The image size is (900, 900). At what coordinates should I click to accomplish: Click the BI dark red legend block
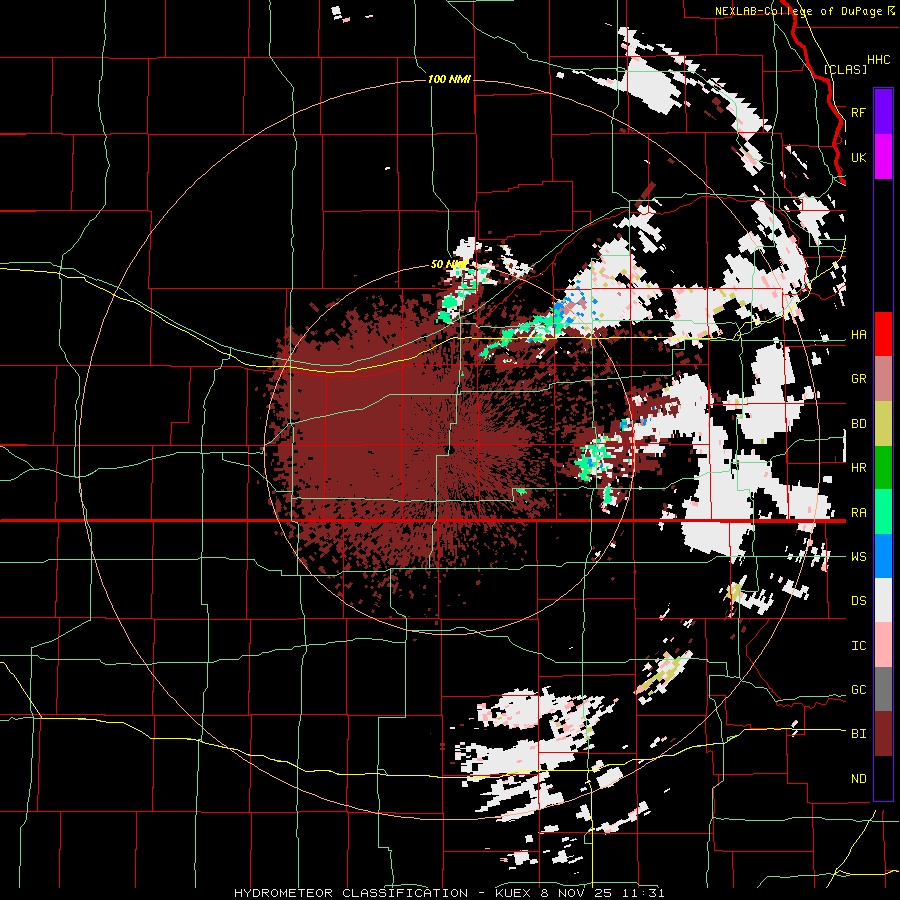click(883, 734)
